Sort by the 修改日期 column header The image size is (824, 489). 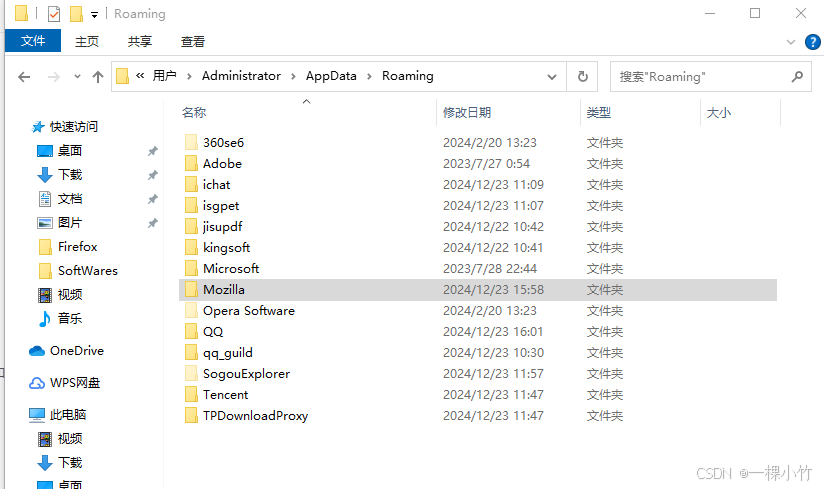coord(467,112)
